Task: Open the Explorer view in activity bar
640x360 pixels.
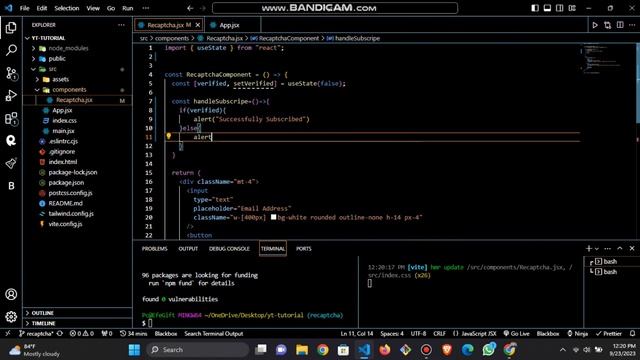Action: pyautogui.click(x=11, y=28)
